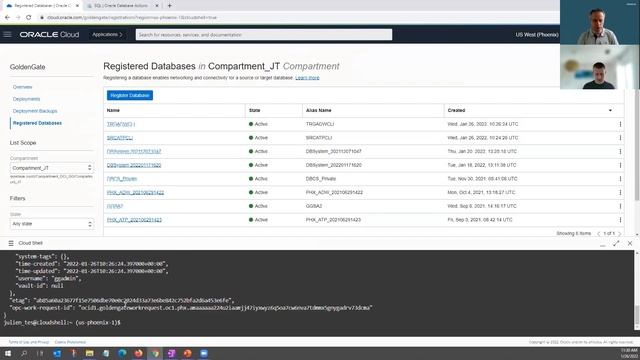Toggle the Created column sort arrow
The height and width of the screenshot is (360, 640).
610,110
